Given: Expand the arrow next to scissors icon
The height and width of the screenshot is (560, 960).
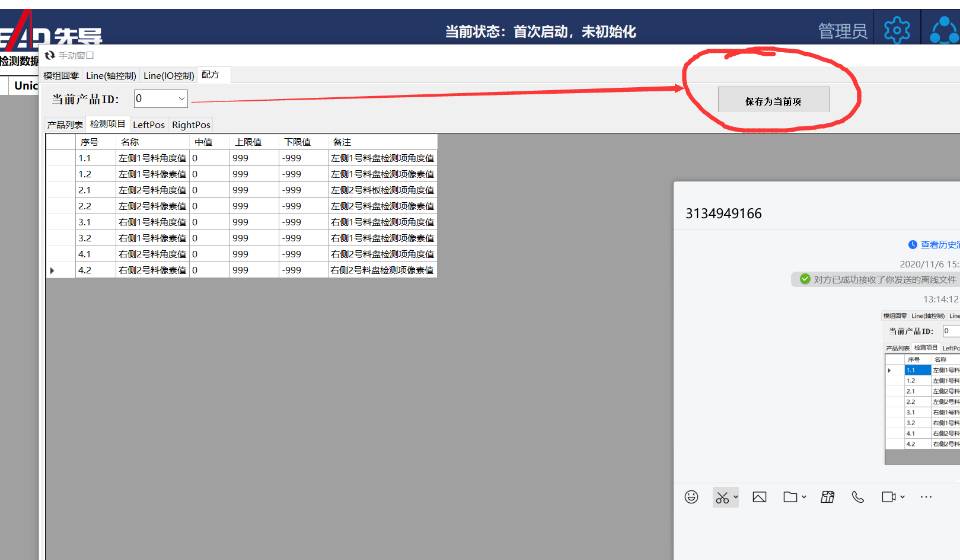Looking at the screenshot, I should tap(736, 498).
